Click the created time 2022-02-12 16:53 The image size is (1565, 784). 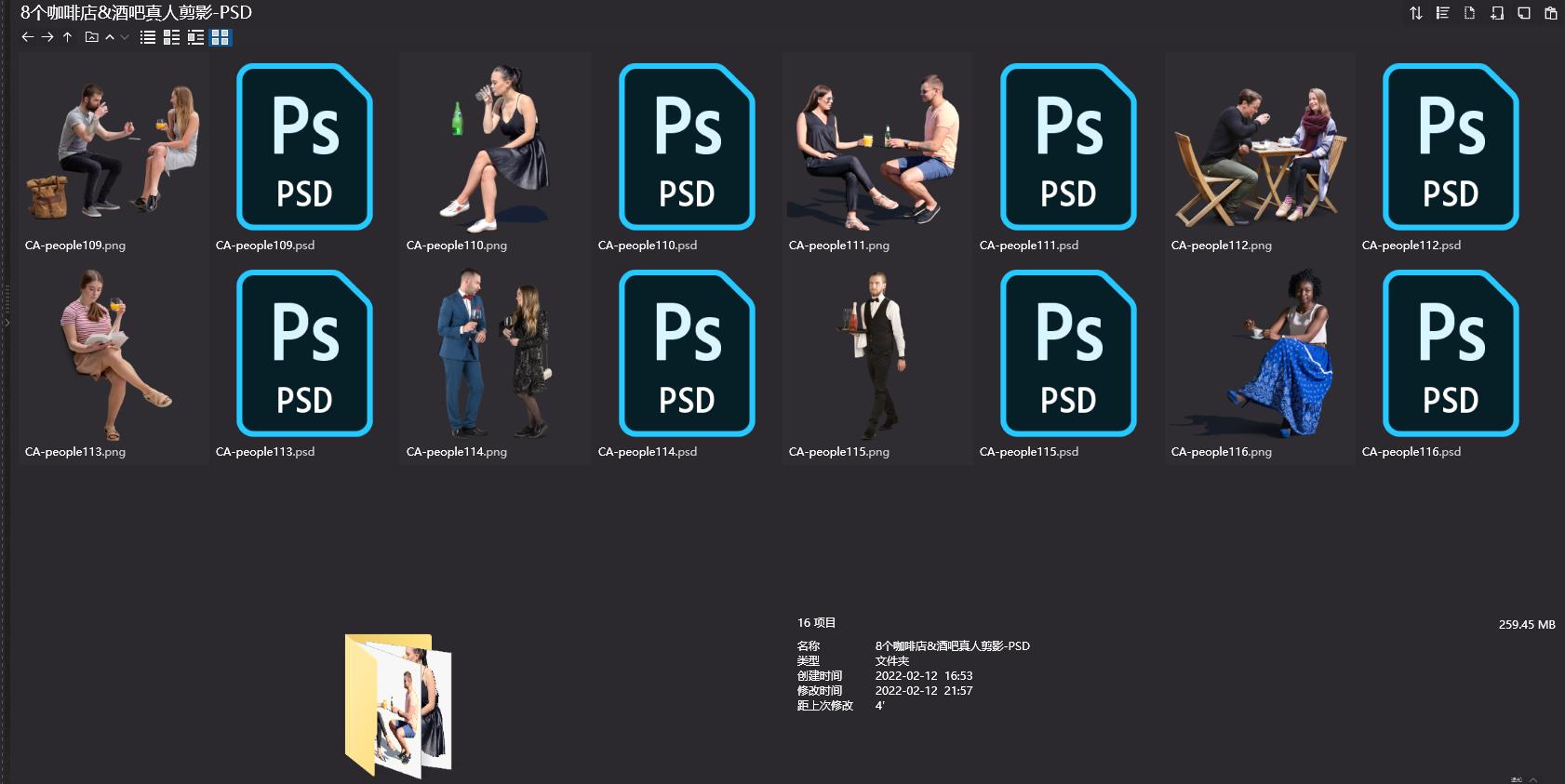(924, 676)
